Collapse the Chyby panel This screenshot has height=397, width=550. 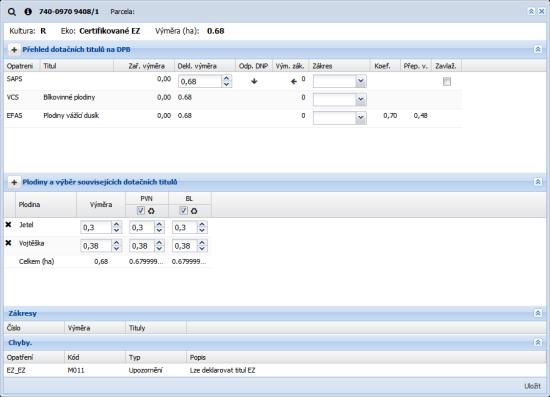(538, 343)
